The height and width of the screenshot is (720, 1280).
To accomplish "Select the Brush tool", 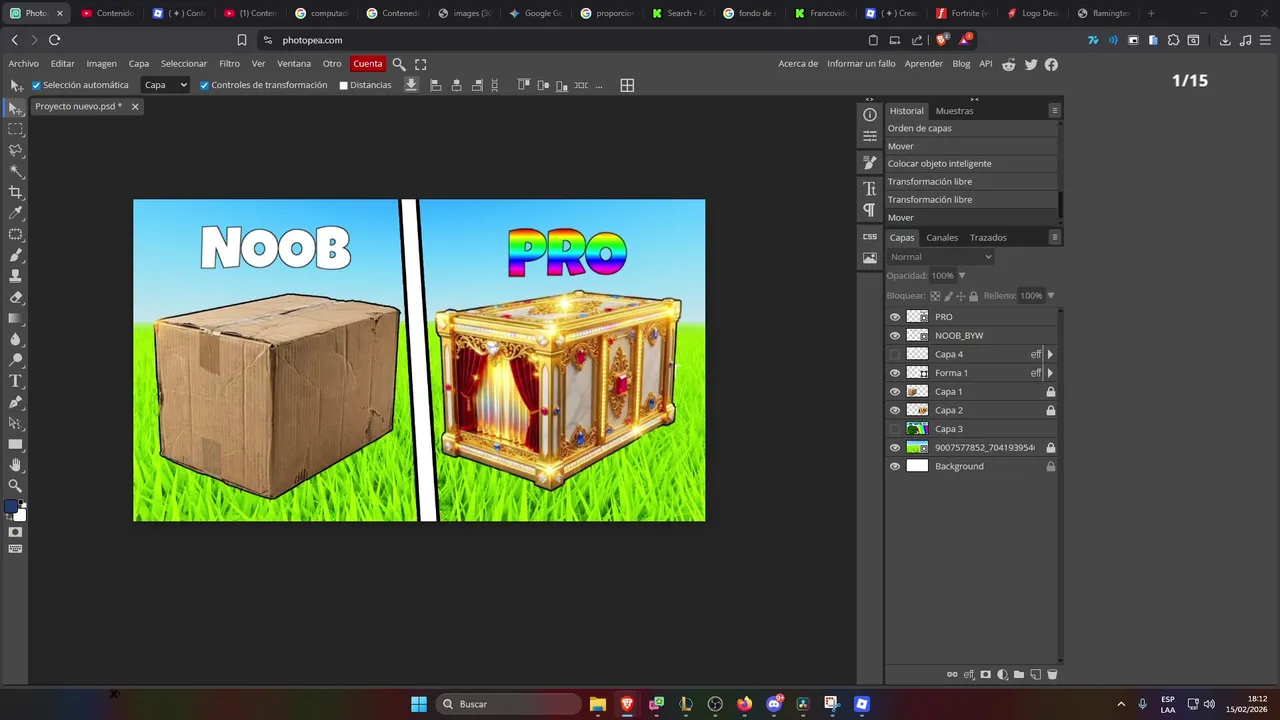I will coord(15,255).
